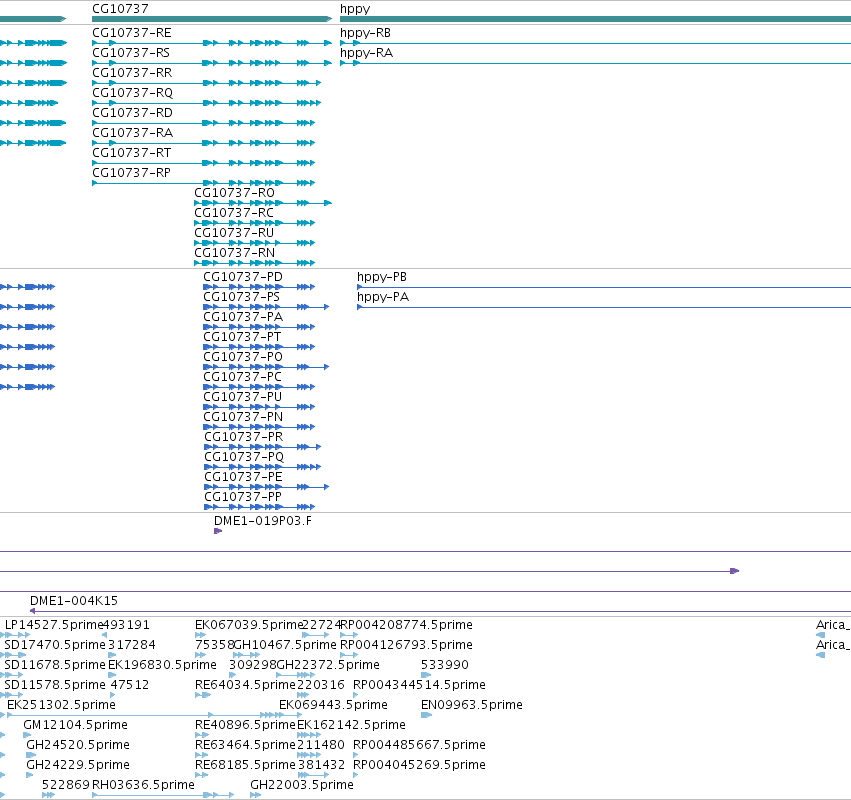The width and height of the screenshot is (851, 800).
Task: Click the hppy-PB protein label
Action: pos(382,277)
